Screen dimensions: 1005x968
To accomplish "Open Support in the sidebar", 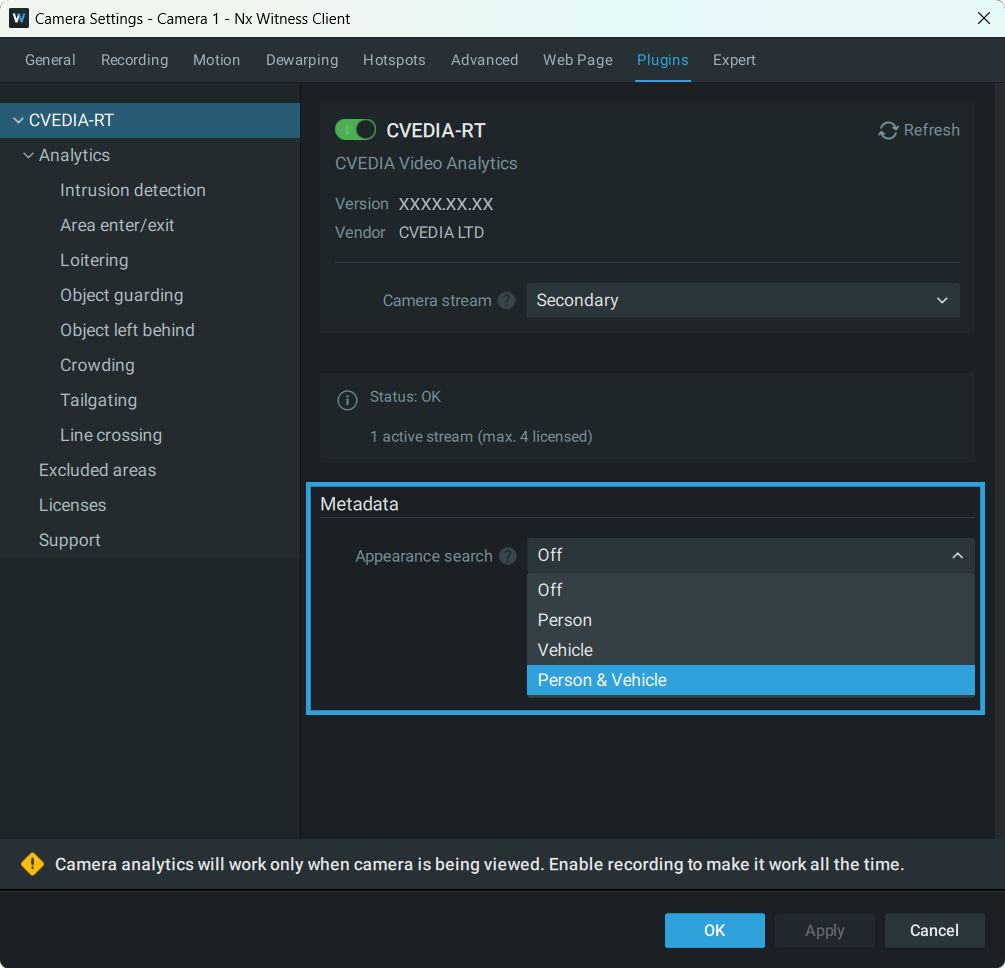I will [x=70, y=540].
